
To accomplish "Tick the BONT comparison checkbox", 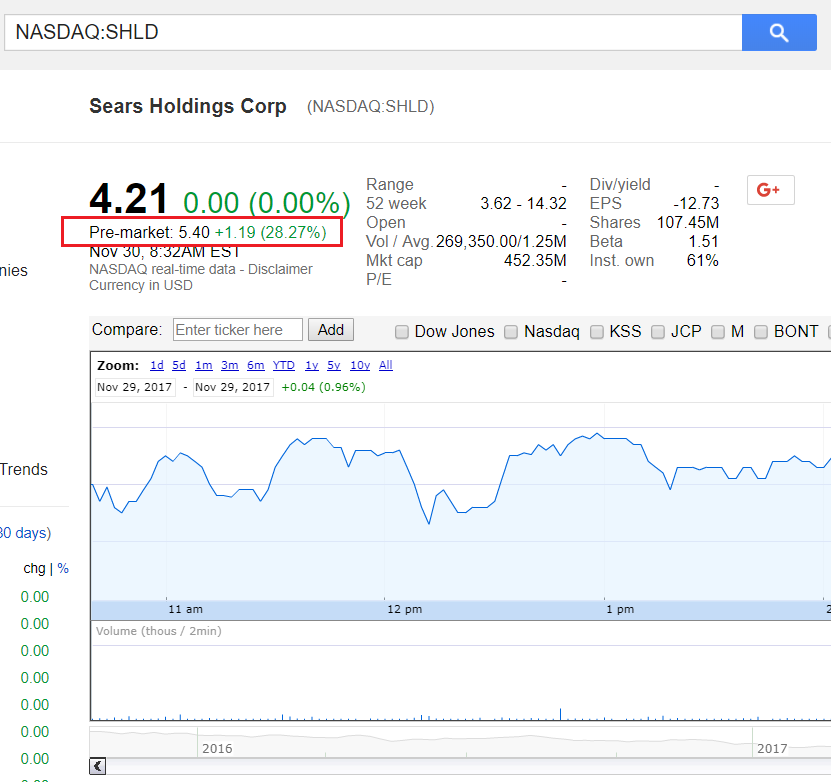I will (x=761, y=332).
